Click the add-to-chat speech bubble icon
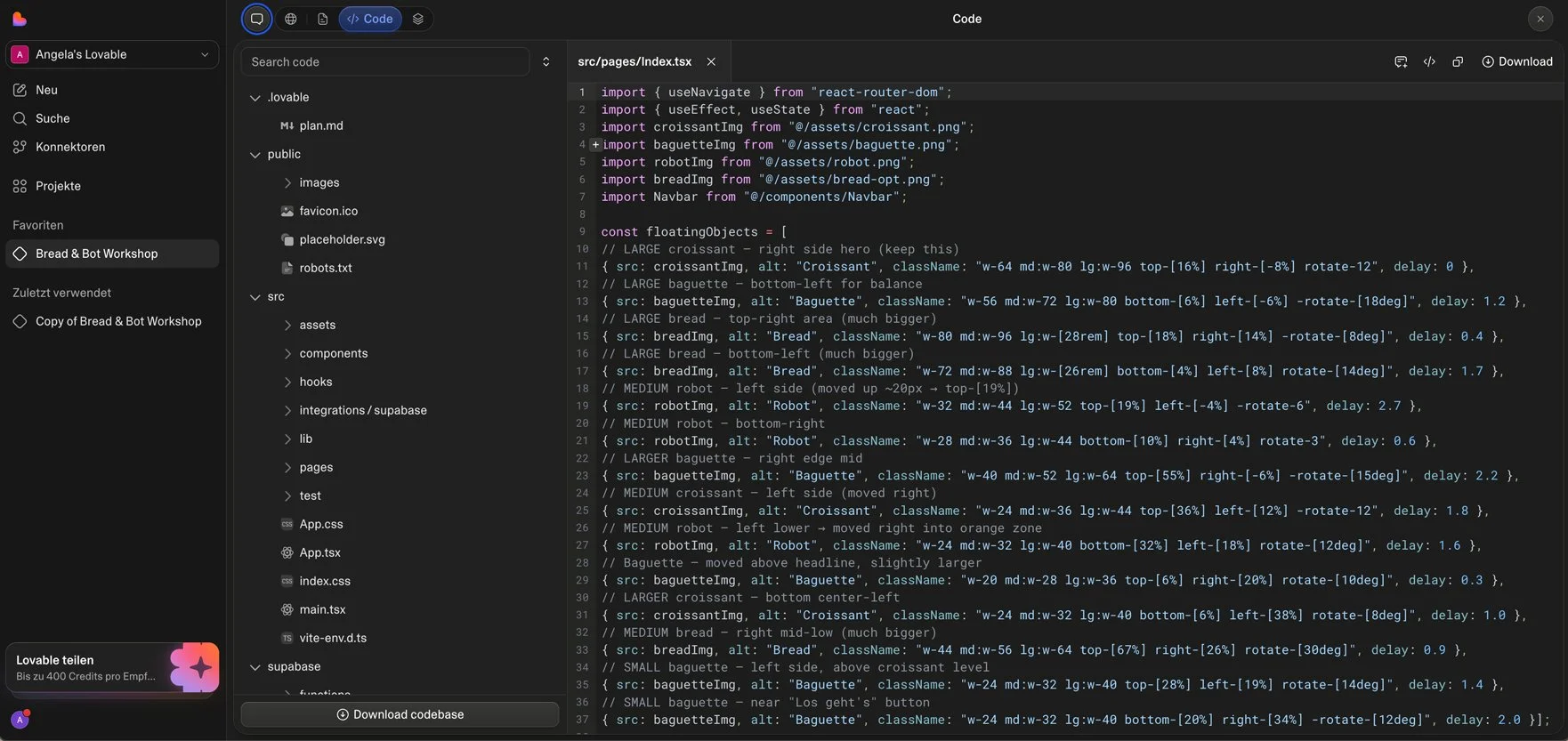This screenshot has height=741, width=1568. pyautogui.click(x=1401, y=61)
